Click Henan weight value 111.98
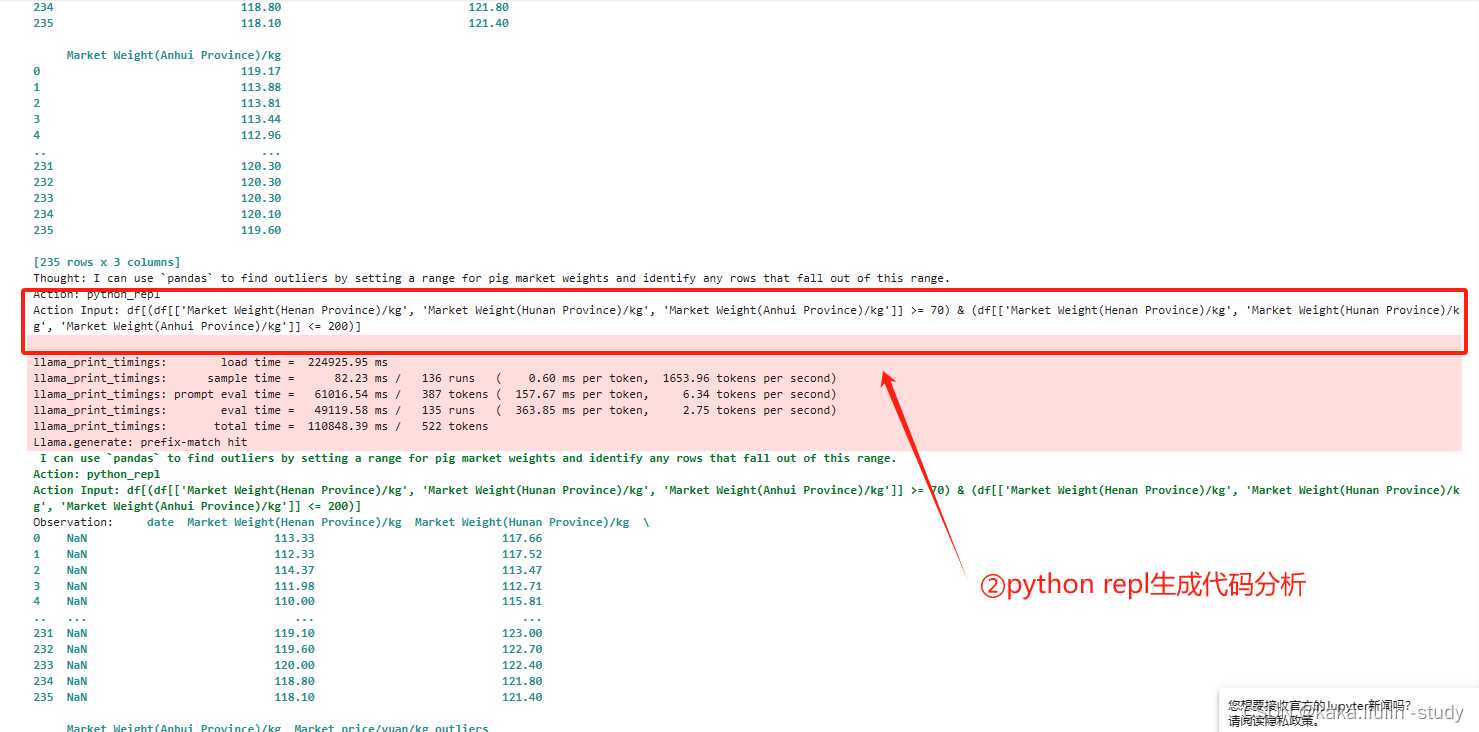The width and height of the screenshot is (1479, 732). tap(294, 586)
